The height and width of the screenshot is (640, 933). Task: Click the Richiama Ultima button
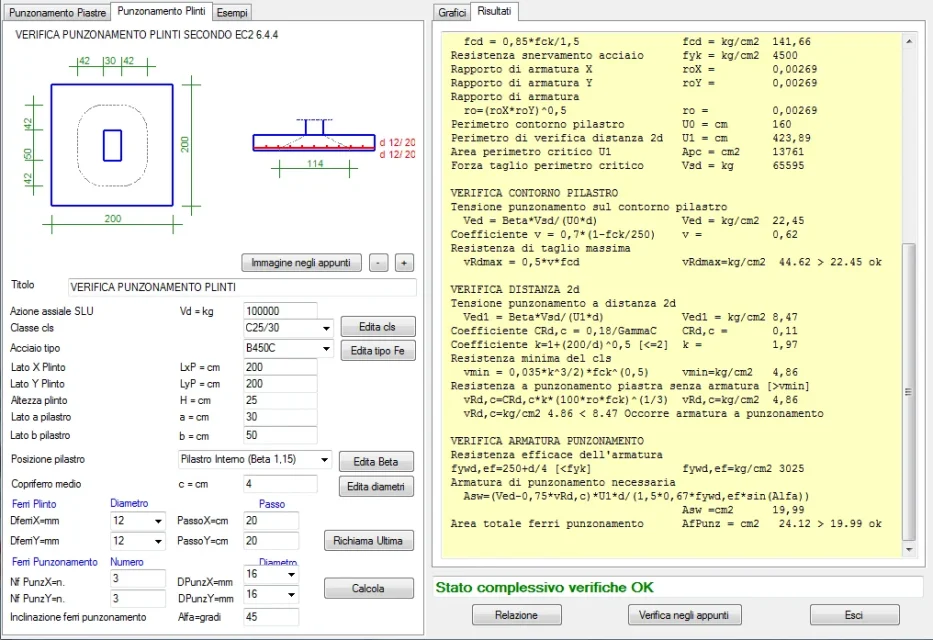coord(368,541)
